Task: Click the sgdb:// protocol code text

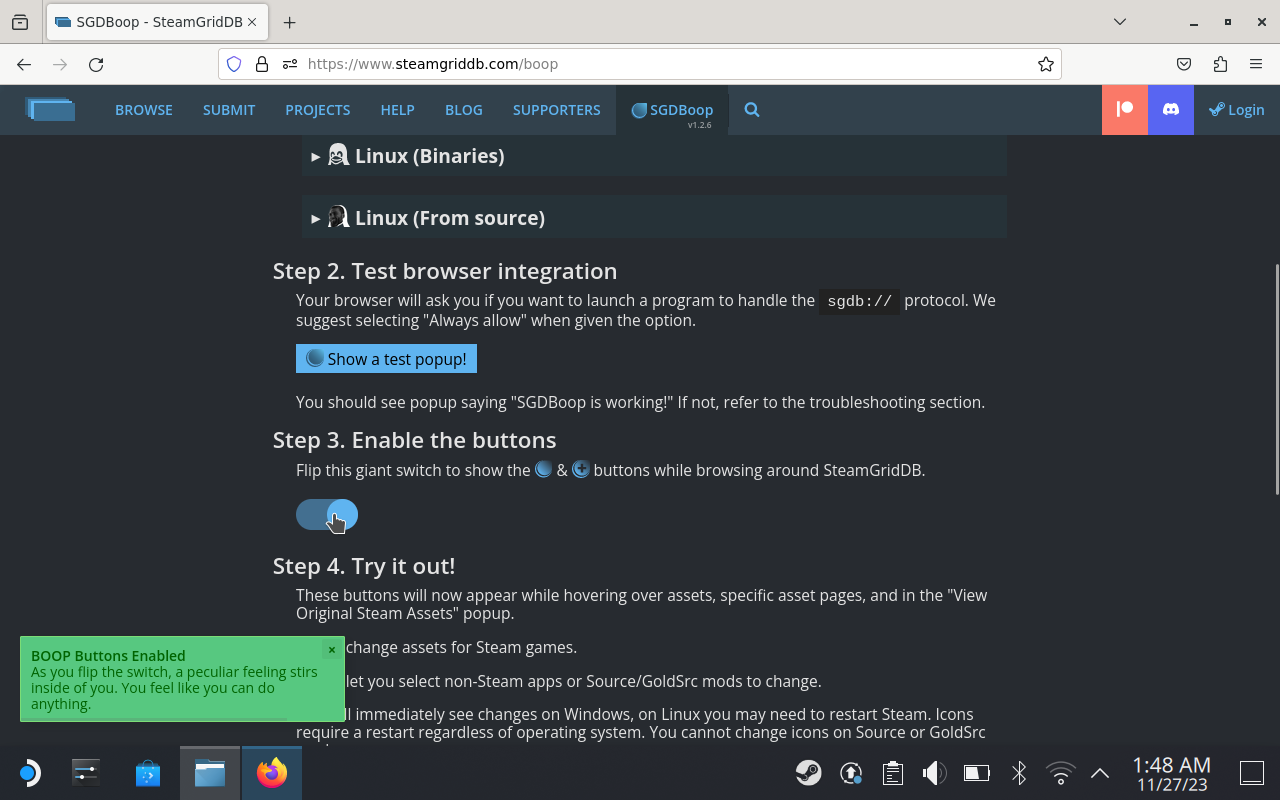Action: click(860, 301)
